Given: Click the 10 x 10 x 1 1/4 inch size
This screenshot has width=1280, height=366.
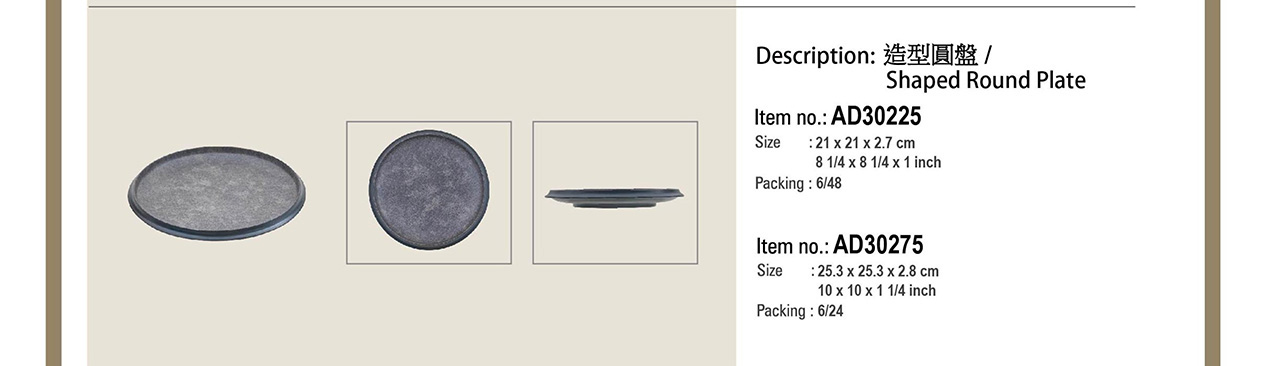Looking at the screenshot, I should 876,290.
